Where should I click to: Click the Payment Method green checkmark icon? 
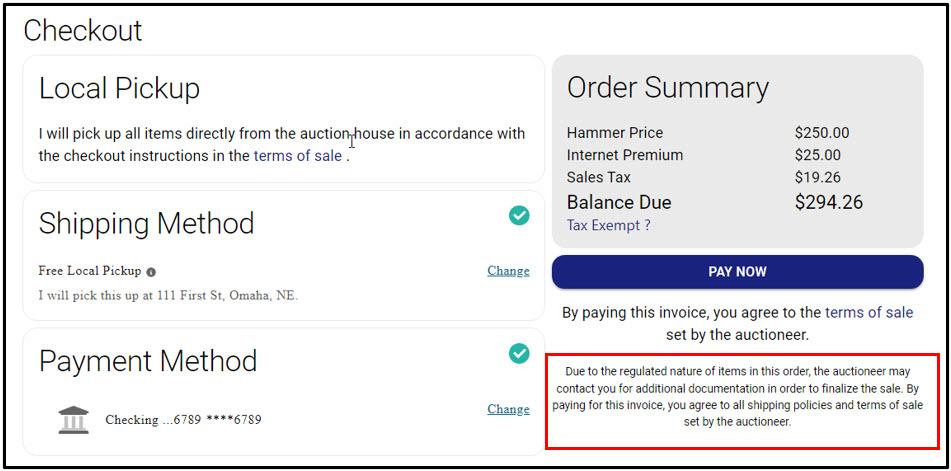[x=519, y=353]
